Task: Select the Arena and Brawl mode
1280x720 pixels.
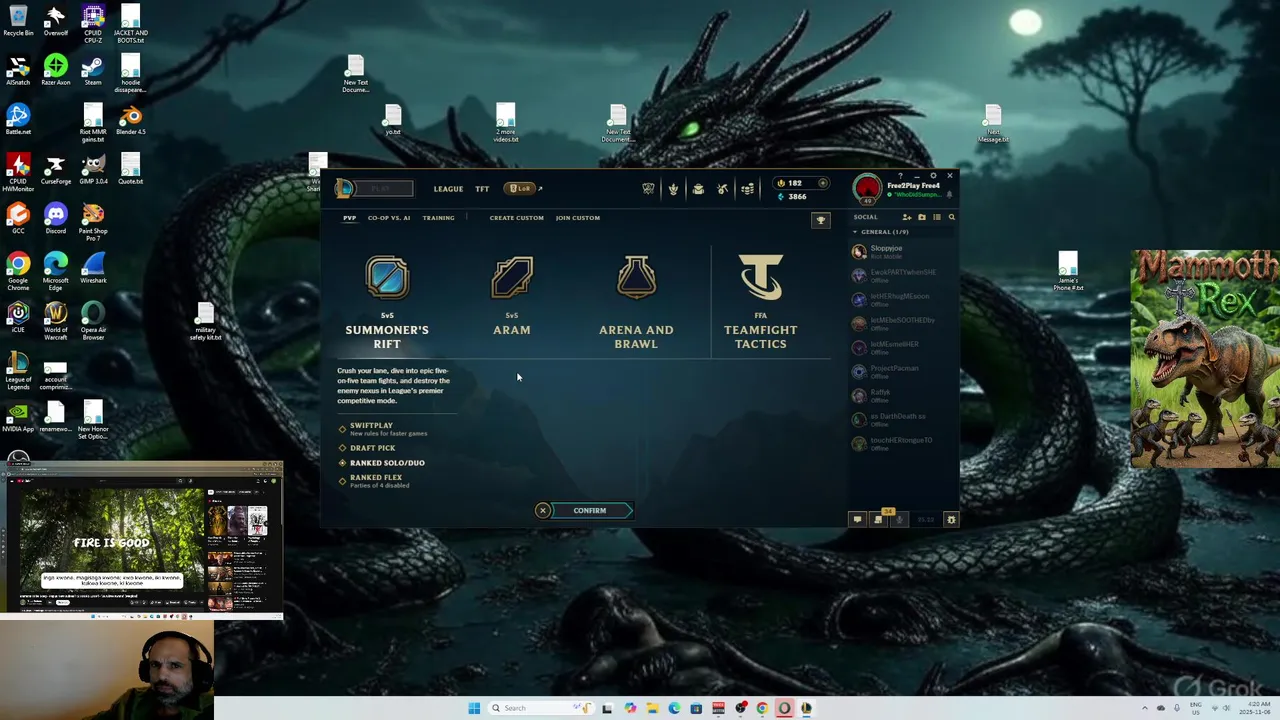Action: pos(636,304)
